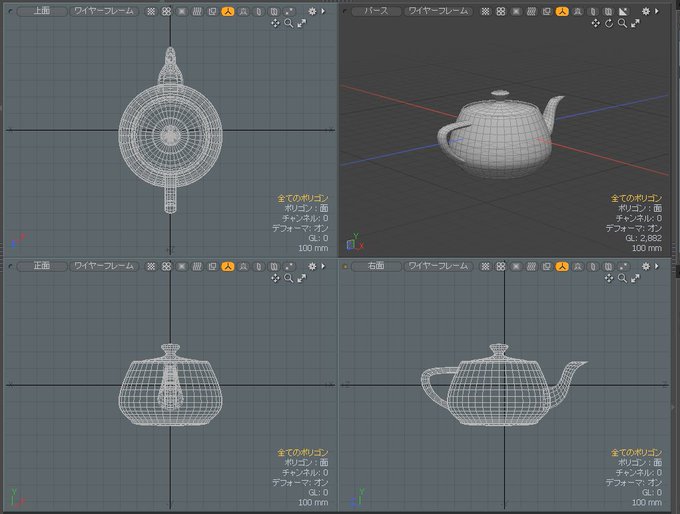This screenshot has width=680, height=514.
Task: Click the small dot handle left of 右面
Action: 345,266
